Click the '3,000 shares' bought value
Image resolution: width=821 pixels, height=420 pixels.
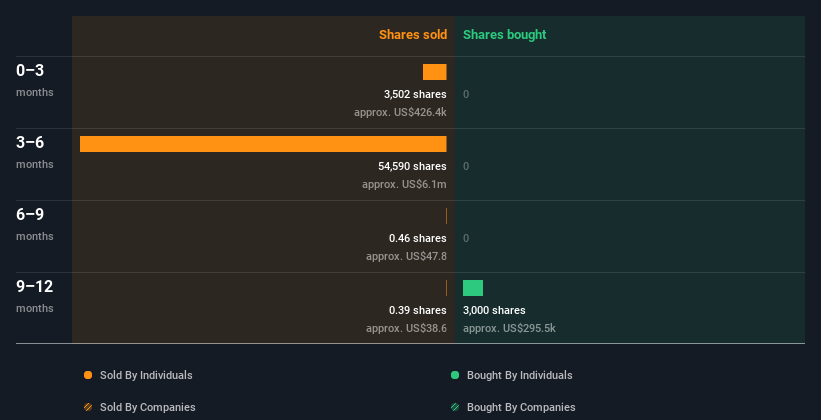pyautogui.click(x=494, y=310)
